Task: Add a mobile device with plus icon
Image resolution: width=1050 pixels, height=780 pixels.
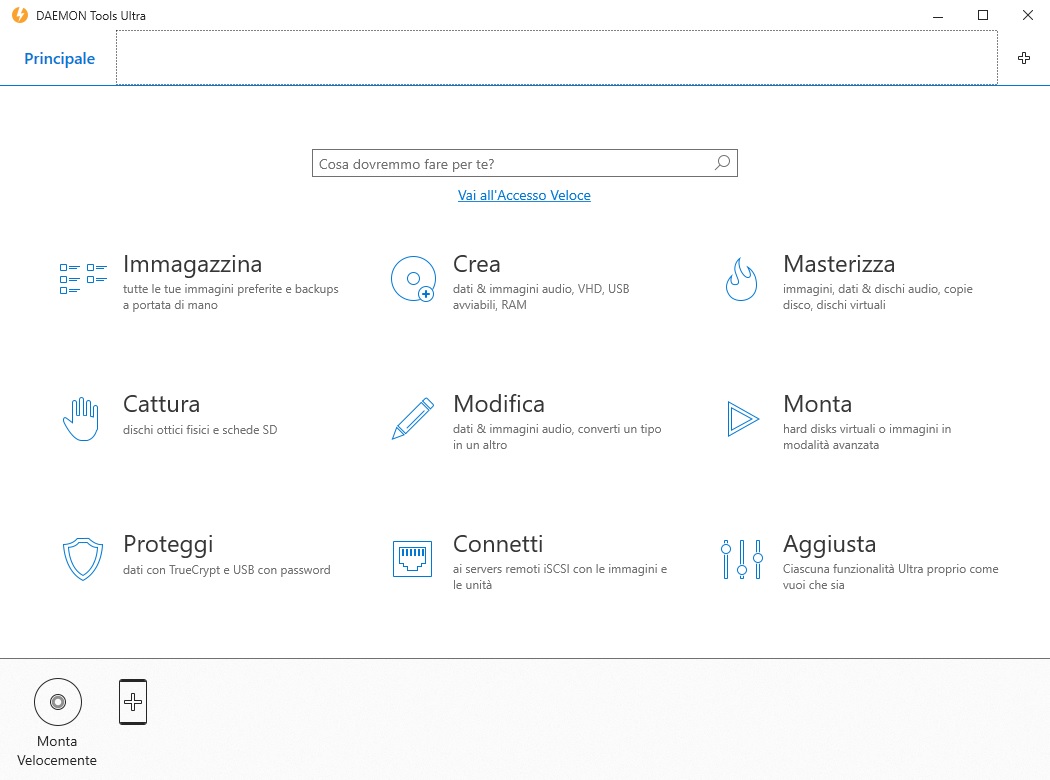Action: [x=133, y=702]
